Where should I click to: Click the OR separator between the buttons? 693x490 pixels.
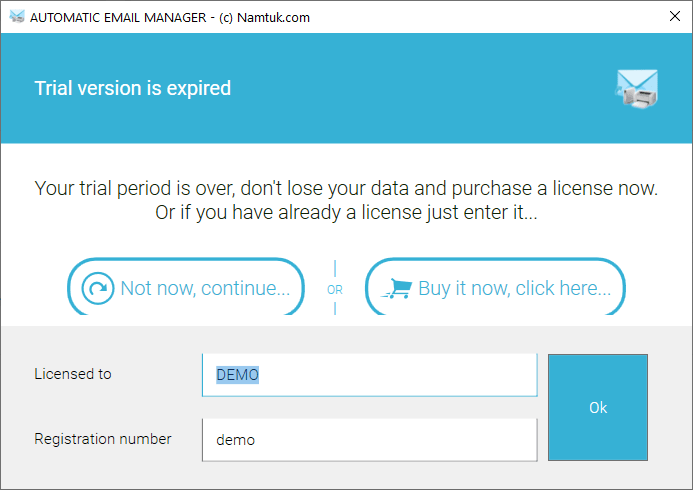point(335,289)
